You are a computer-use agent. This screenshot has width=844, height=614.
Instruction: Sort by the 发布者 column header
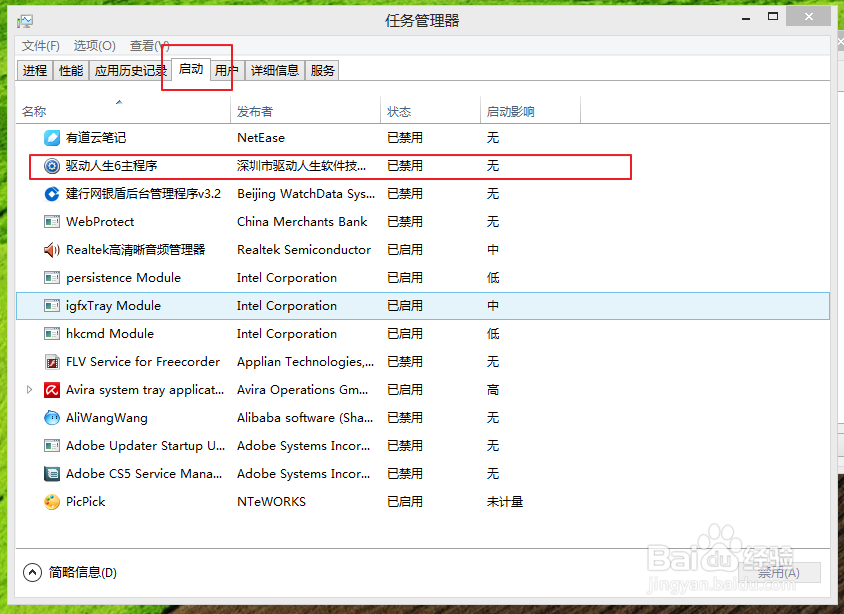click(x=306, y=111)
